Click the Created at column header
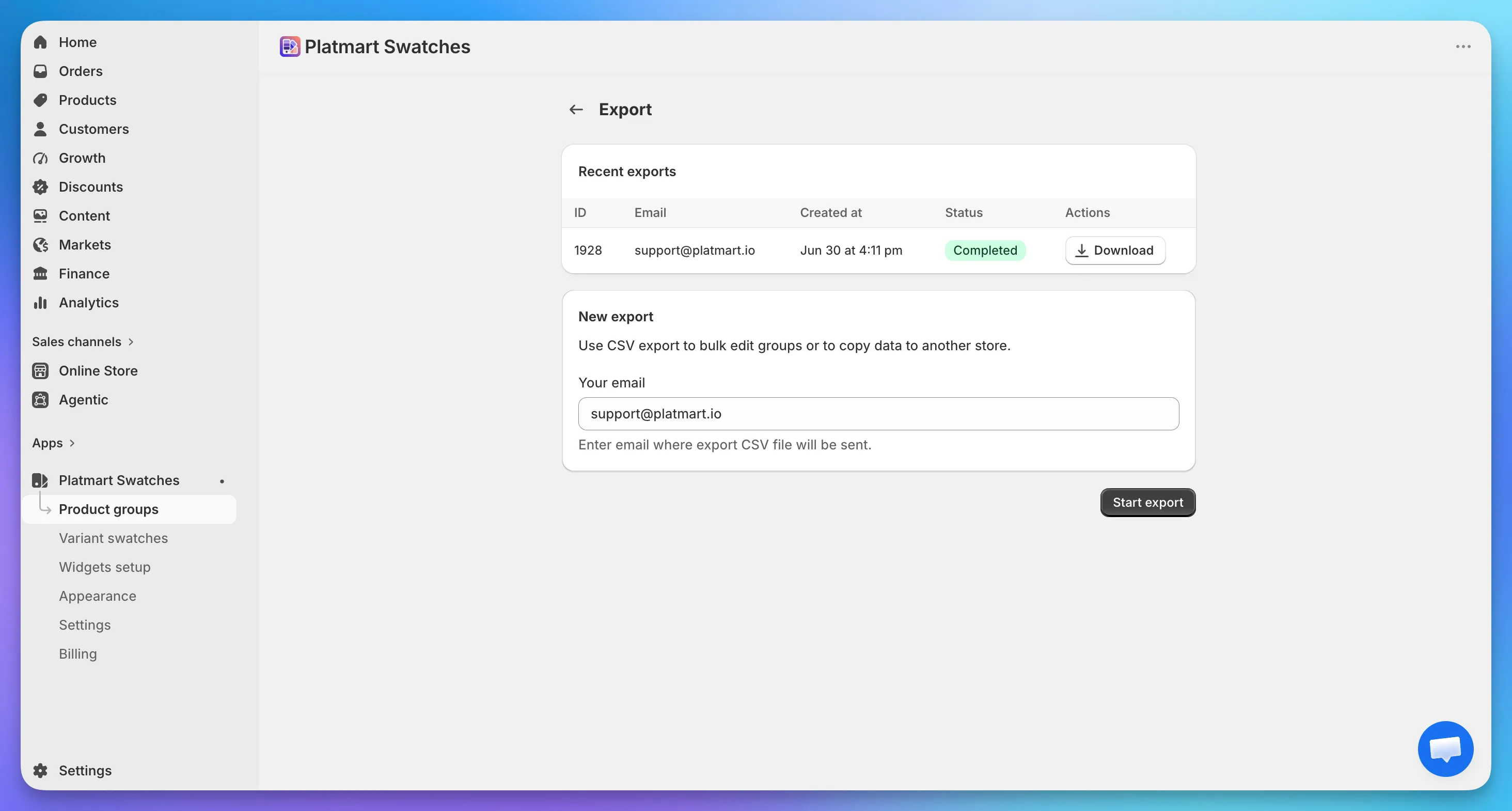1512x811 pixels. click(x=830, y=213)
